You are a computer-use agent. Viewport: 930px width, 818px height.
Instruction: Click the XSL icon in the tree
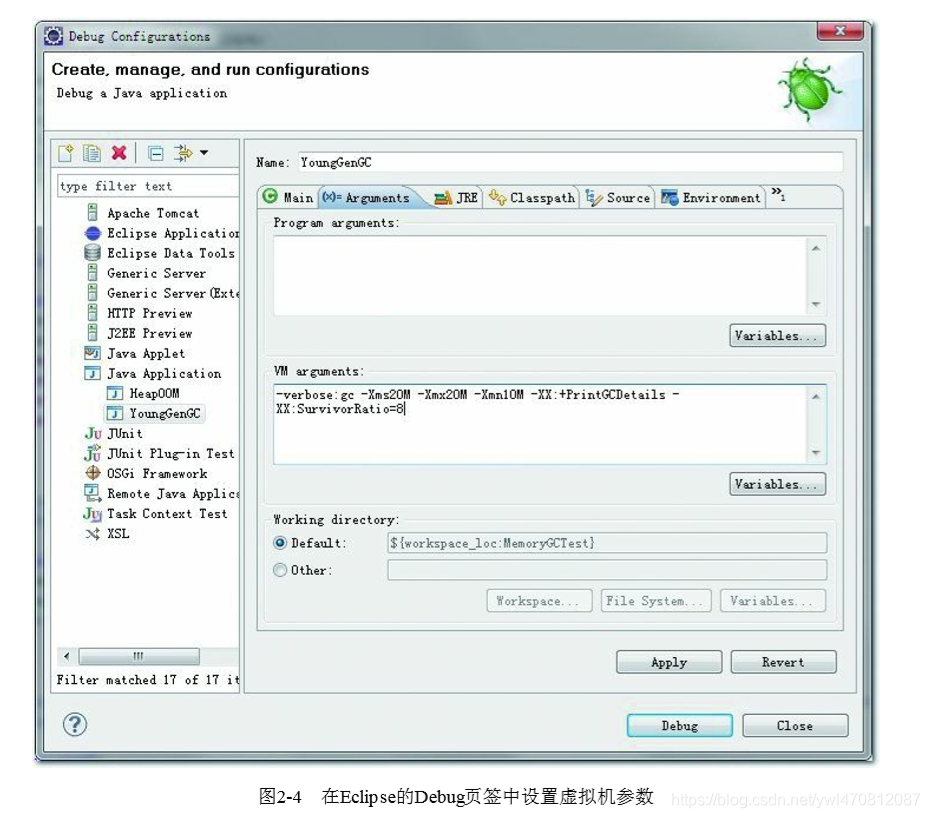click(93, 534)
